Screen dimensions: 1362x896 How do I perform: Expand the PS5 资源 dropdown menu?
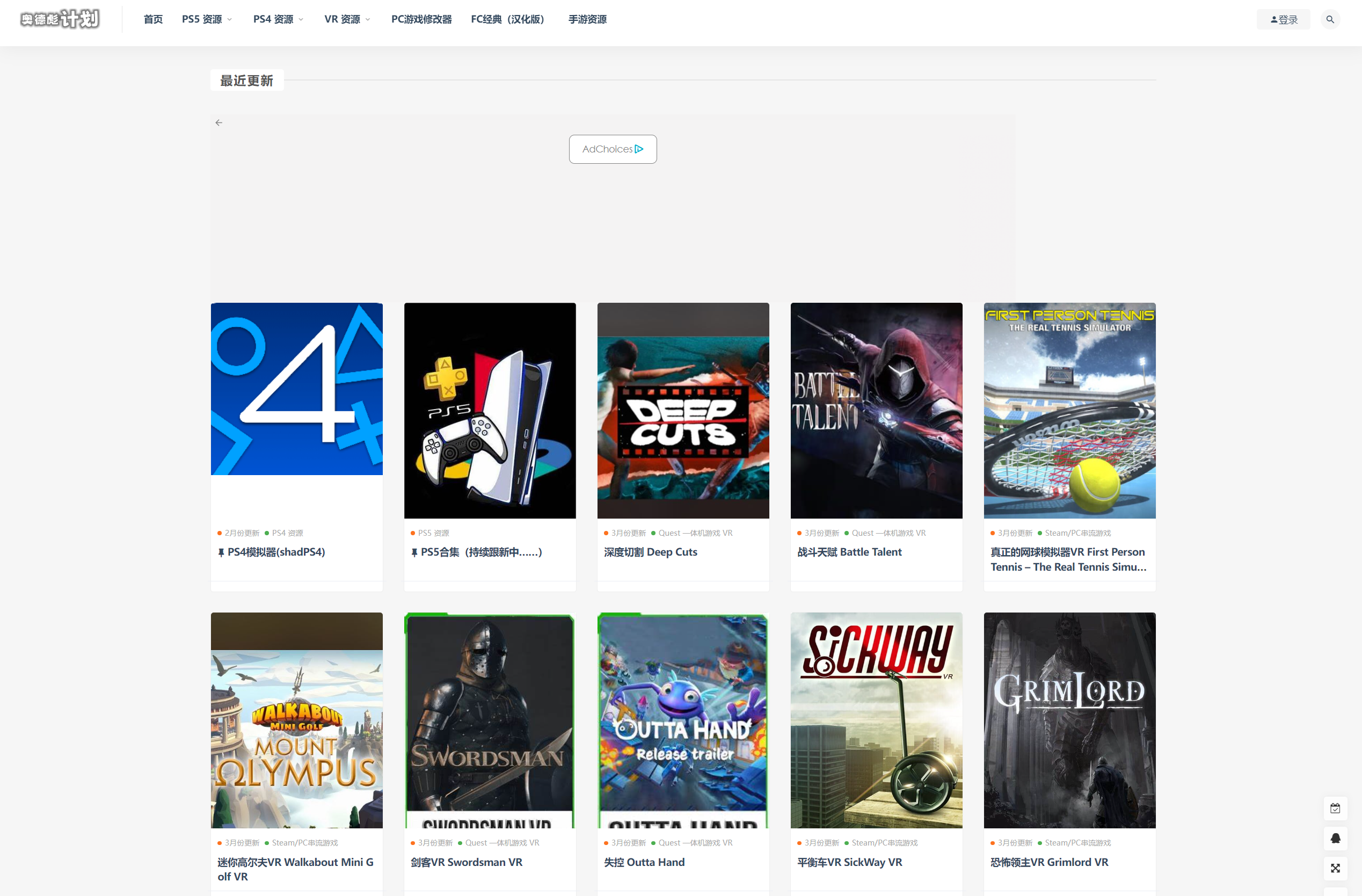coord(207,19)
